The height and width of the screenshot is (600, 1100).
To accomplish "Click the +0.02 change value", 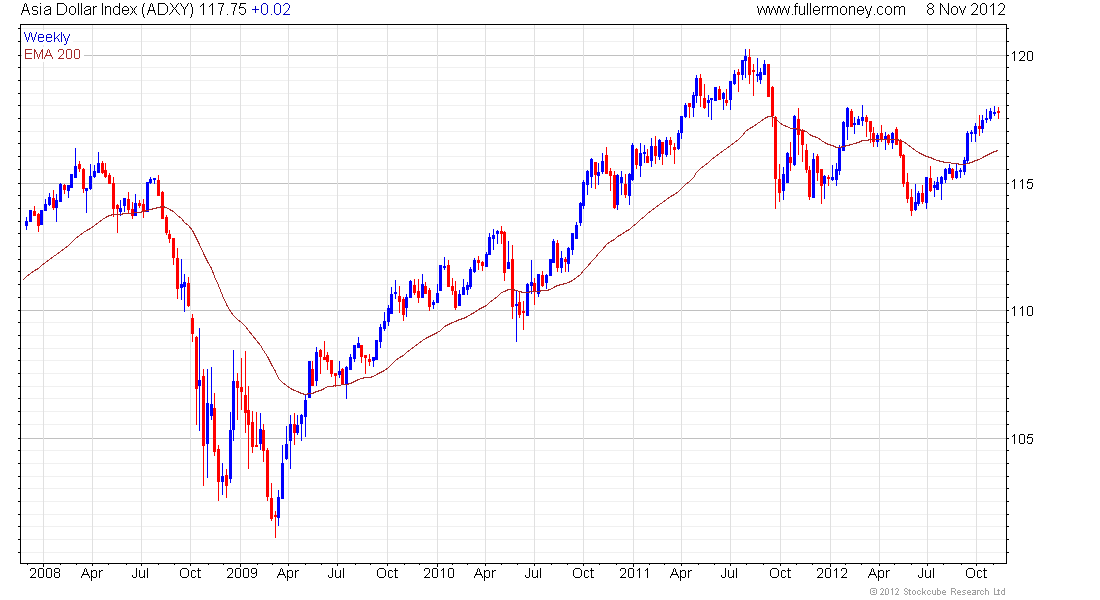I will point(271,10).
